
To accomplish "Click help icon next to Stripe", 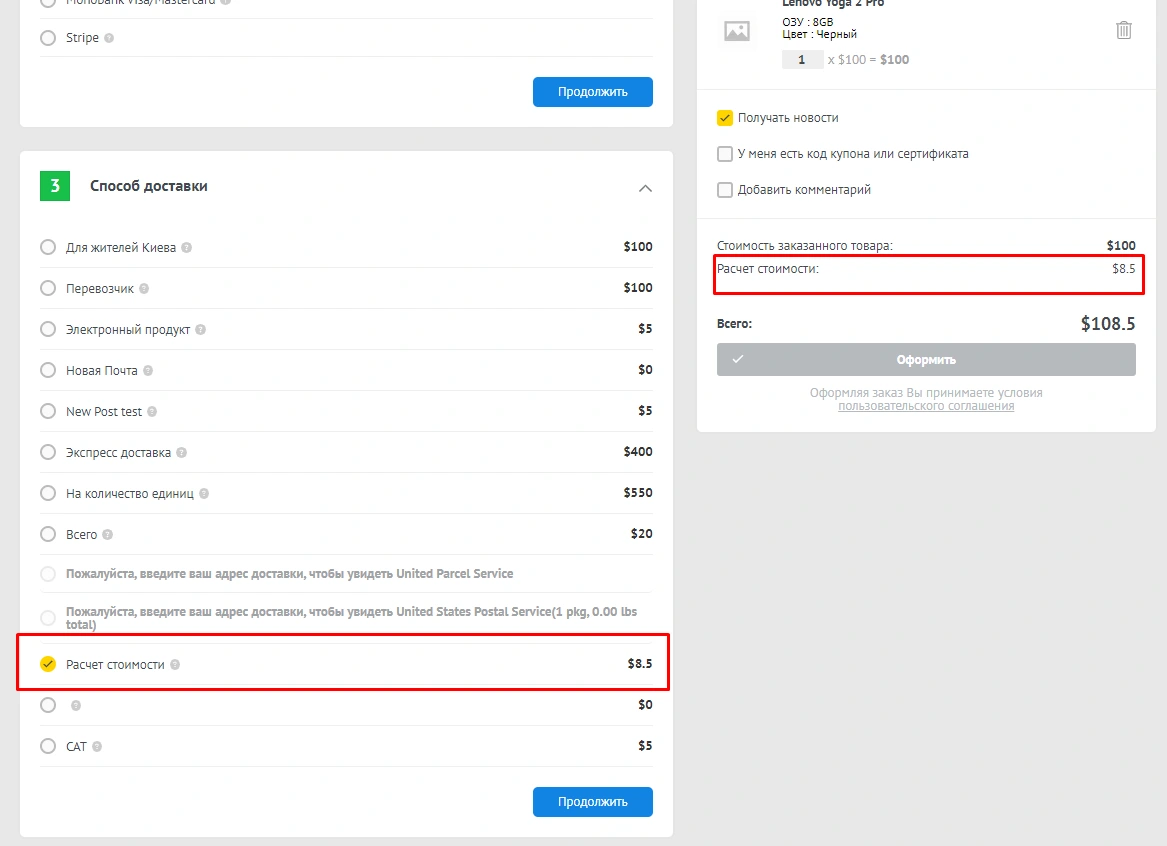I will 109,38.
